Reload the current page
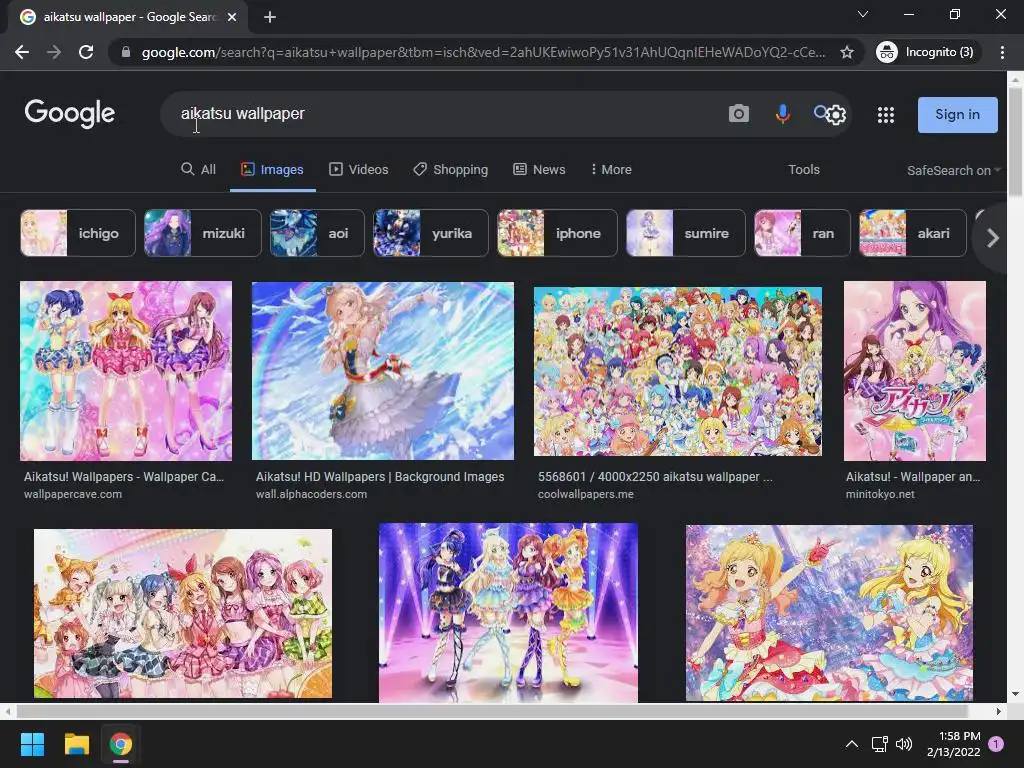Image resolution: width=1024 pixels, height=768 pixels. pos(86,52)
